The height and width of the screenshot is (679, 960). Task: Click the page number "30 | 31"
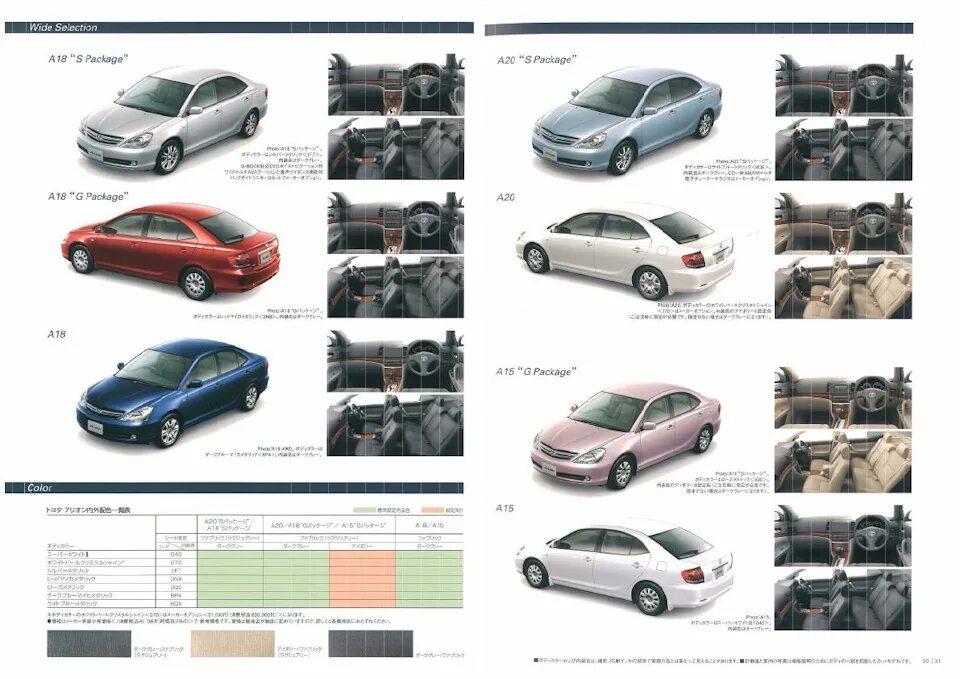[x=931, y=661]
